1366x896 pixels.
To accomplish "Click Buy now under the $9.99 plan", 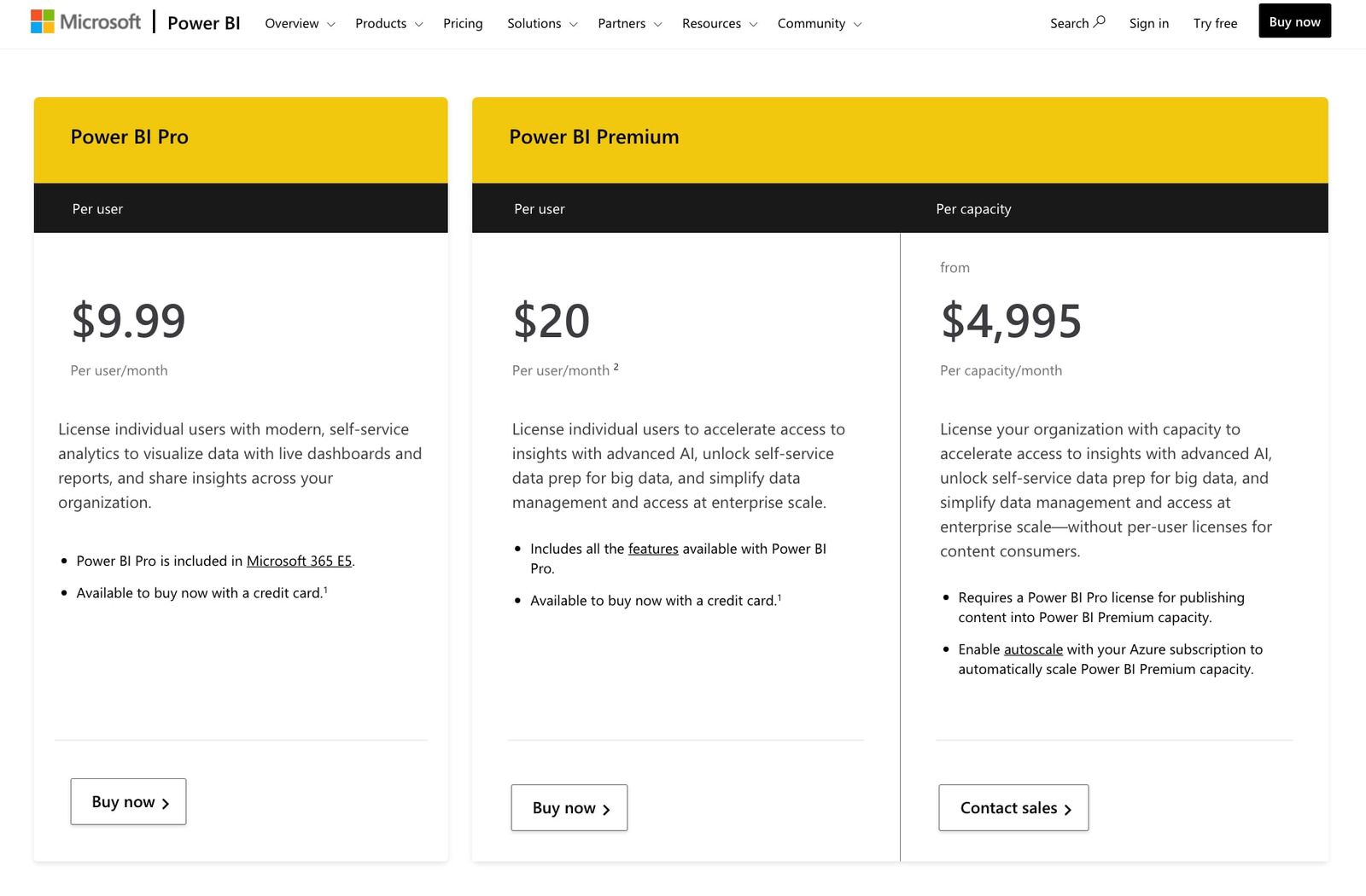I will point(128,801).
